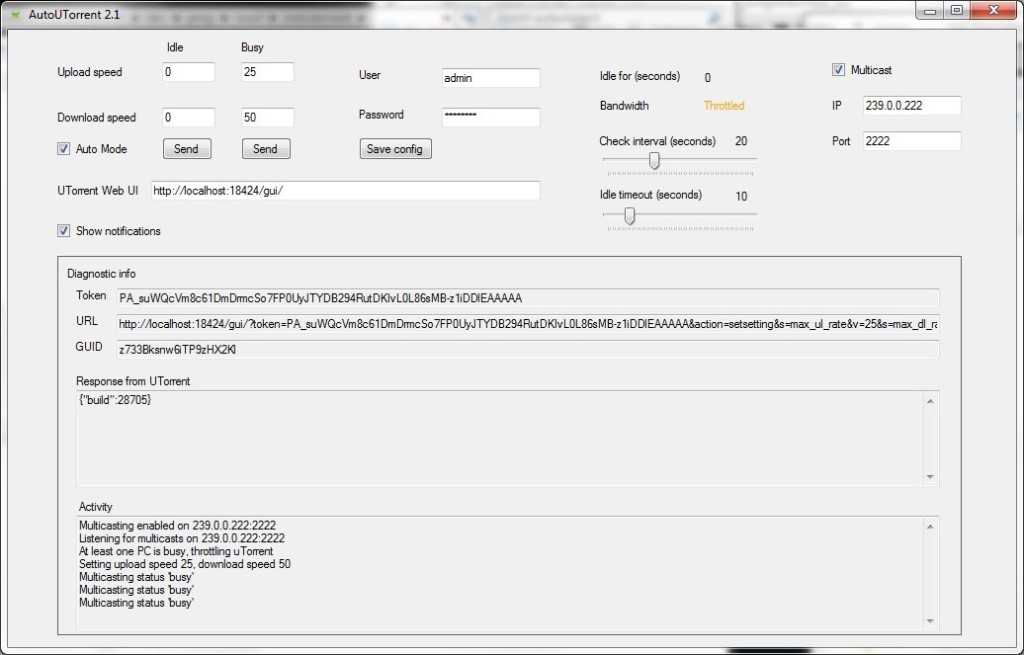Viewport: 1024px width, 655px height.
Task: Select the Download speed Busy field
Action: click(266, 116)
